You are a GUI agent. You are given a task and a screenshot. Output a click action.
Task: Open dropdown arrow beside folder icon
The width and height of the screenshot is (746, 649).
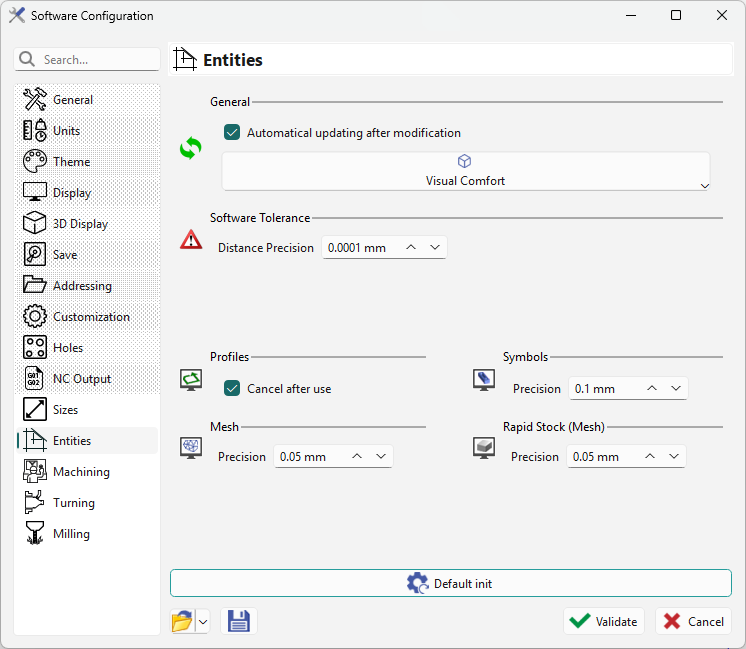pyautogui.click(x=202, y=622)
